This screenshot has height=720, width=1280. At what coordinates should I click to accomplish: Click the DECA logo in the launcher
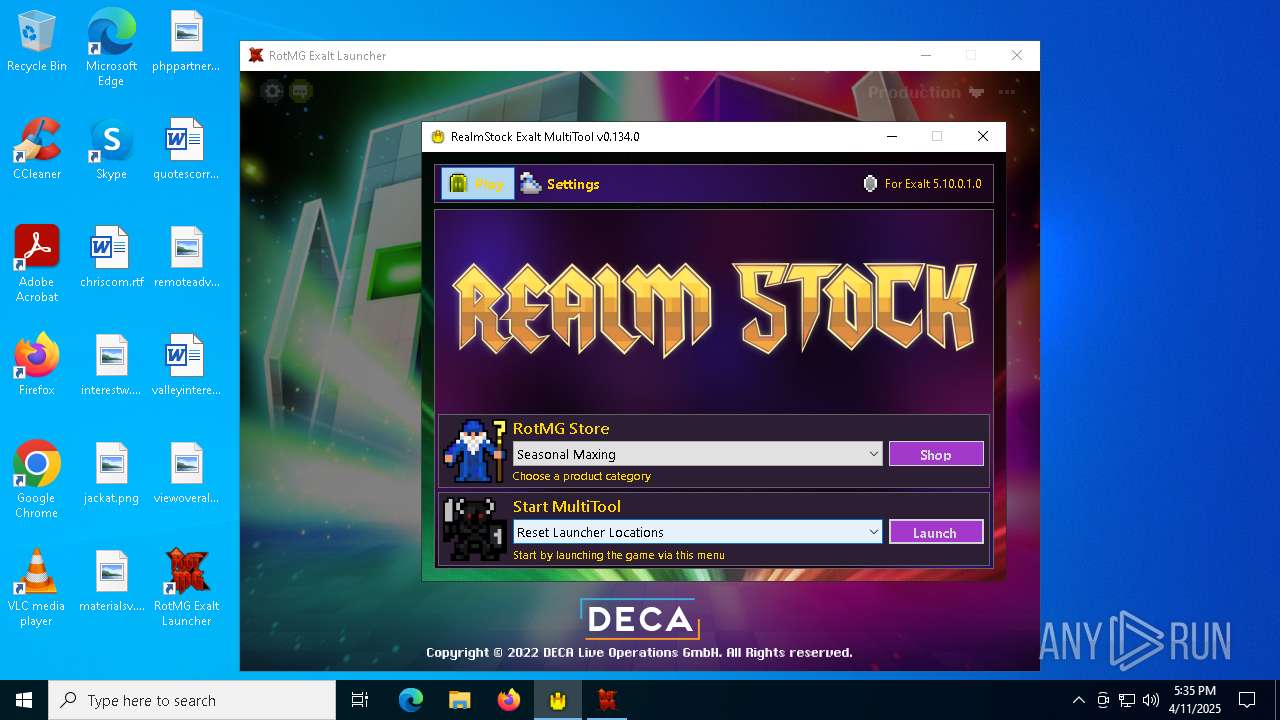tap(640, 619)
